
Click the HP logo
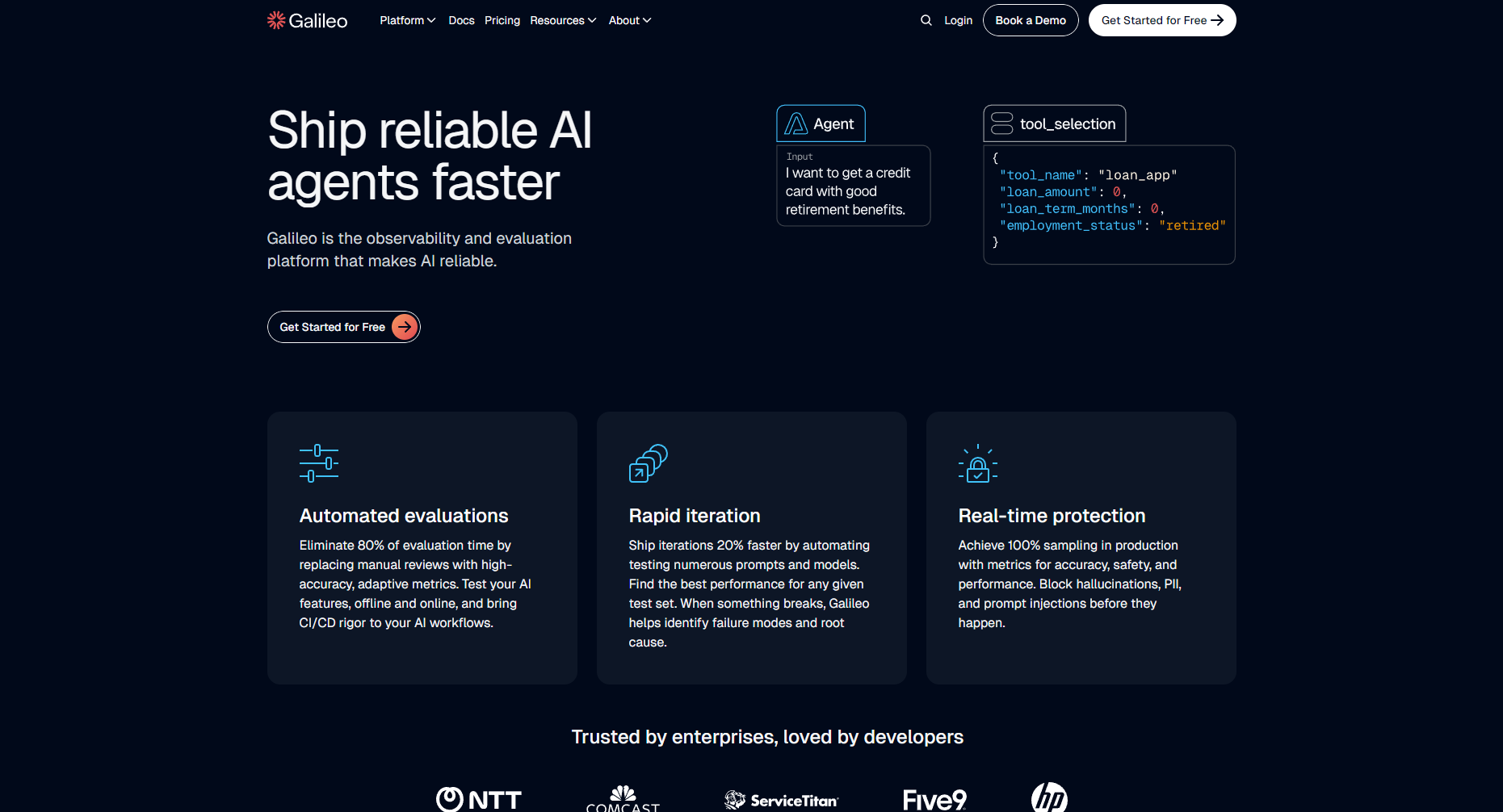[1050, 799]
